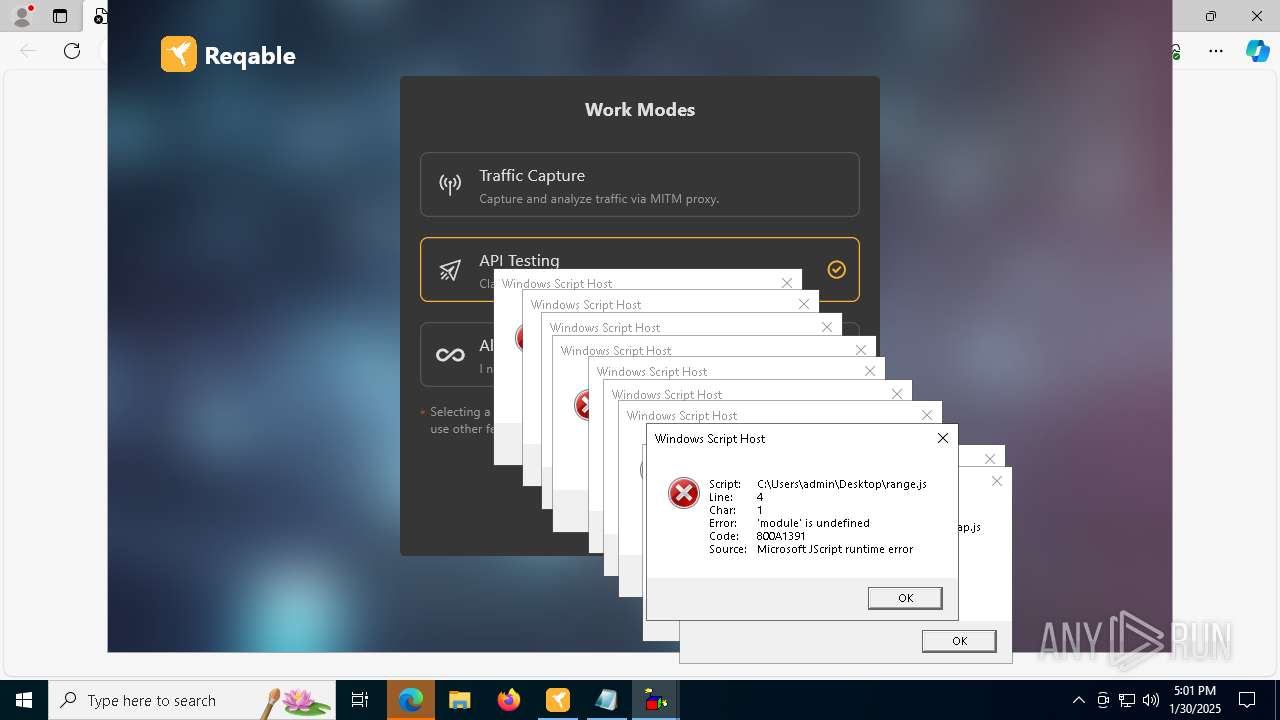Open the Windows notification center

pos(1247,700)
